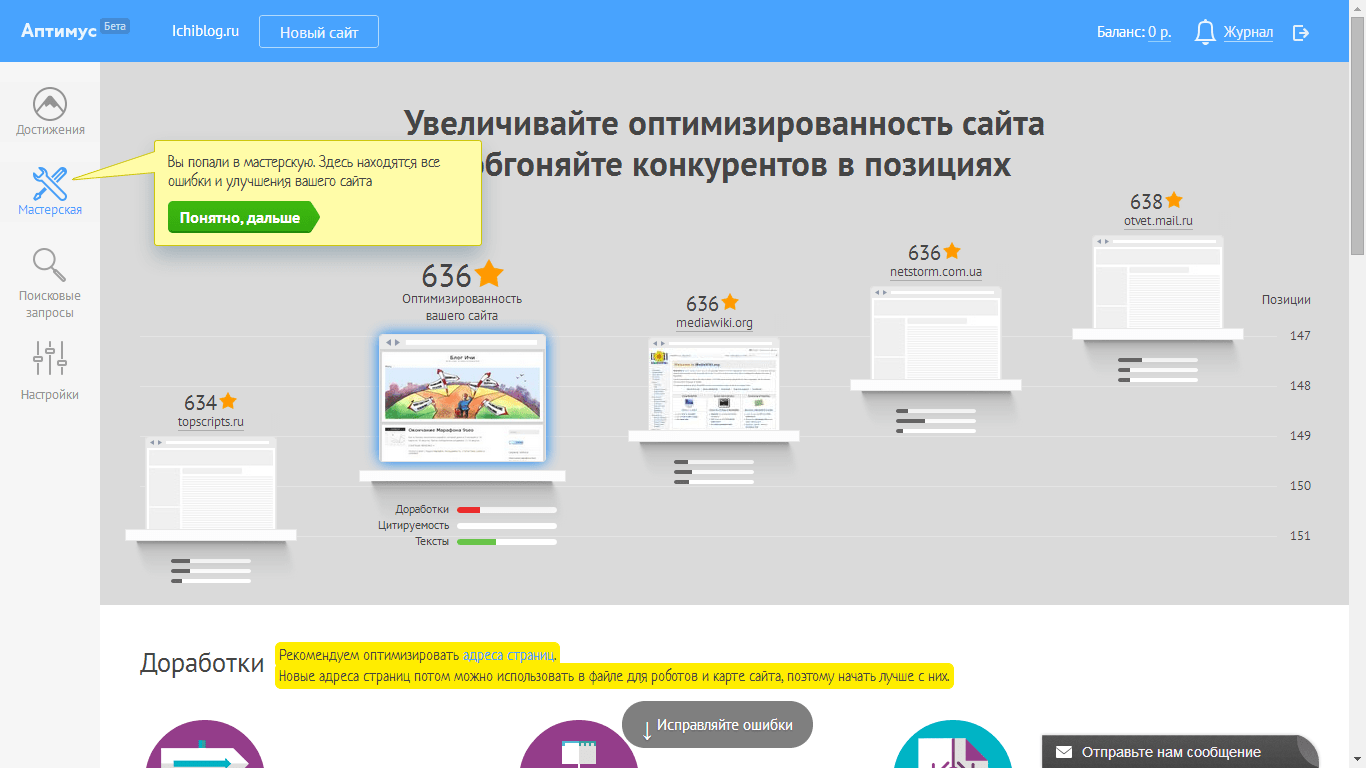Click position value 149

pyautogui.click(x=1300, y=435)
